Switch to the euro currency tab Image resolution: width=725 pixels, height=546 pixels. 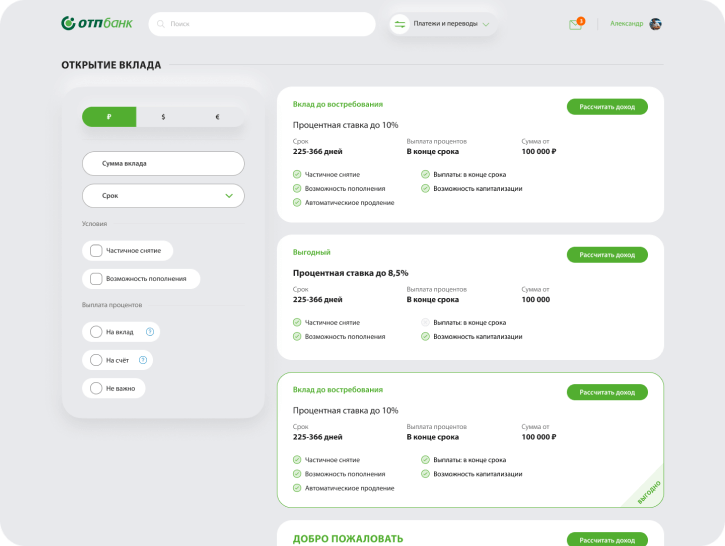pyautogui.click(x=217, y=117)
